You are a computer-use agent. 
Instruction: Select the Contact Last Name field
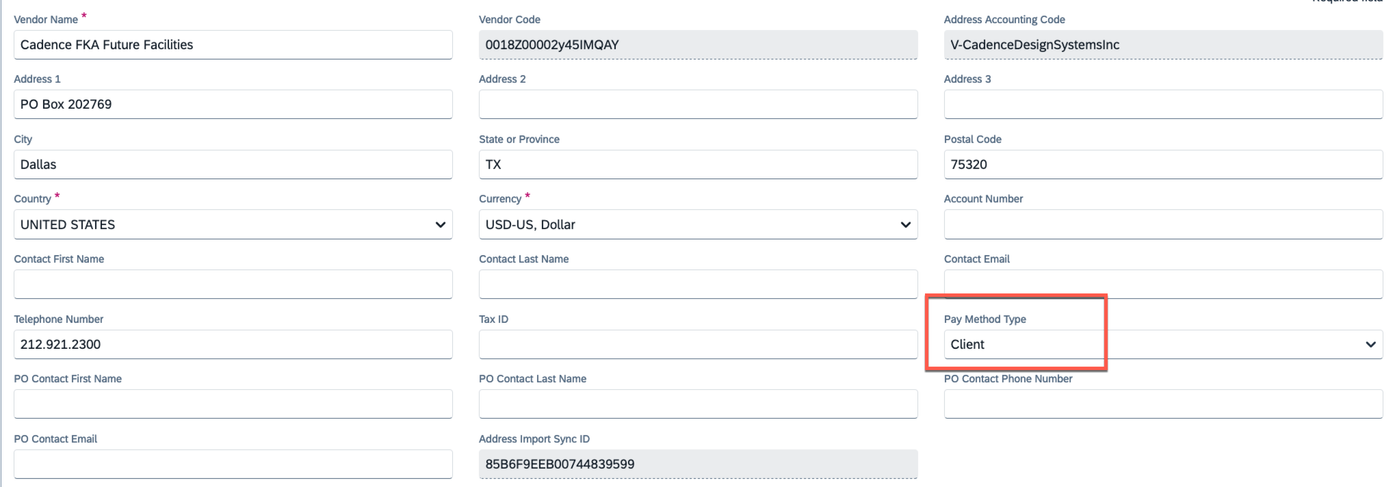pyautogui.click(x=698, y=284)
